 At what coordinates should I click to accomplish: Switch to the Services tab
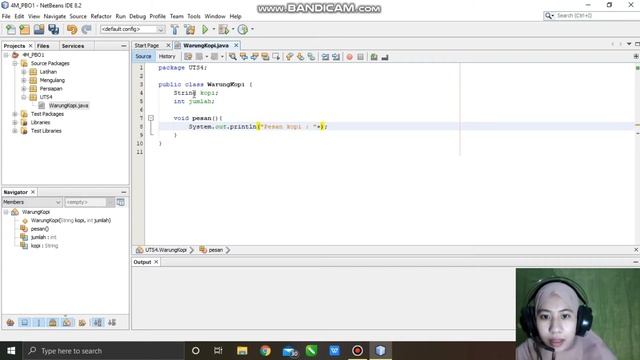73,46
